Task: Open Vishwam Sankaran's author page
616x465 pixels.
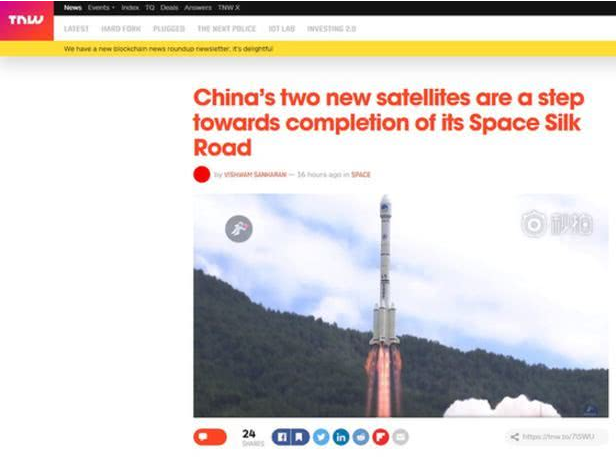Action: click(255, 174)
